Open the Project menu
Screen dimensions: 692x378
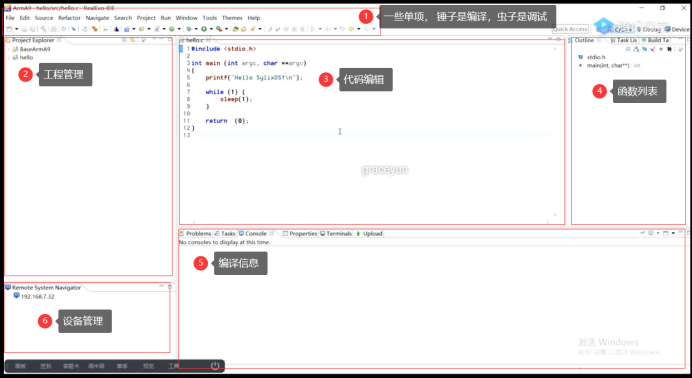click(146, 18)
